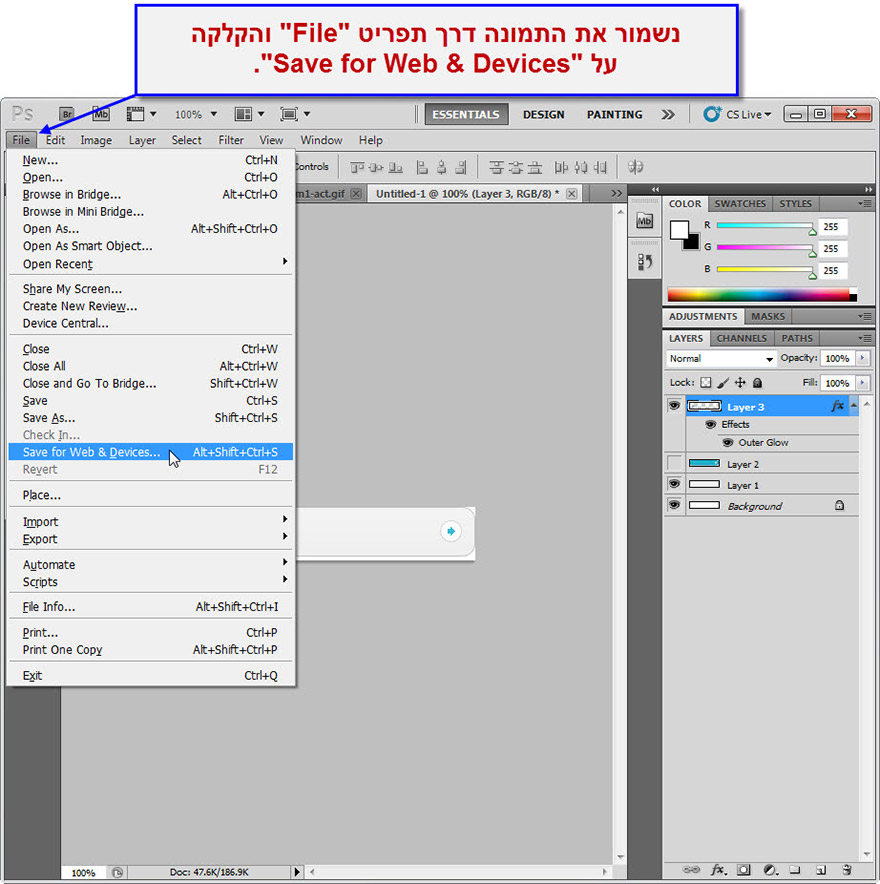Click Lock all padlock icon
880x884 pixels.
(x=757, y=383)
